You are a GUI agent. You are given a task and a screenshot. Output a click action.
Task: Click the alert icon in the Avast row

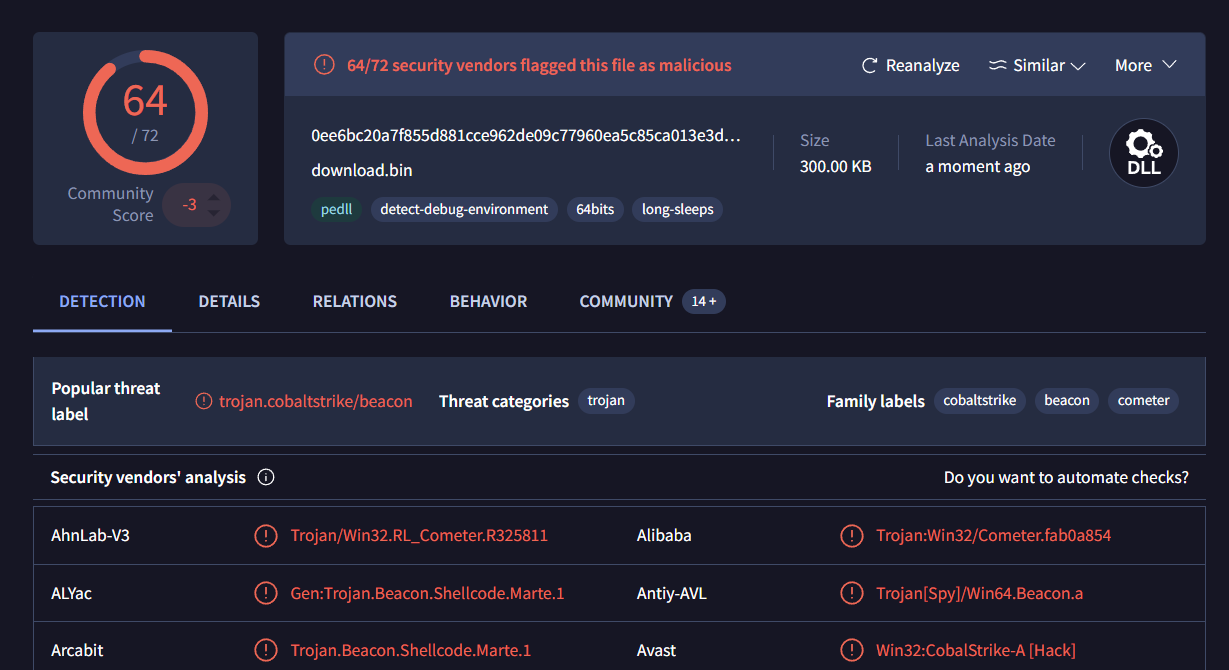tap(851, 650)
